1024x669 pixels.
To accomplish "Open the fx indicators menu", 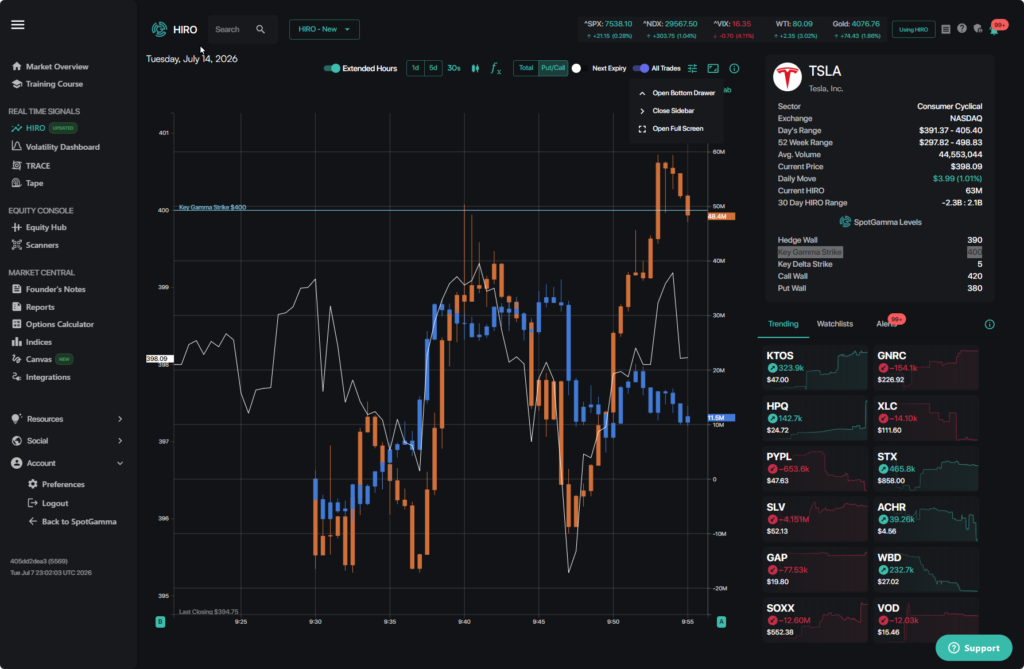I will pos(496,69).
